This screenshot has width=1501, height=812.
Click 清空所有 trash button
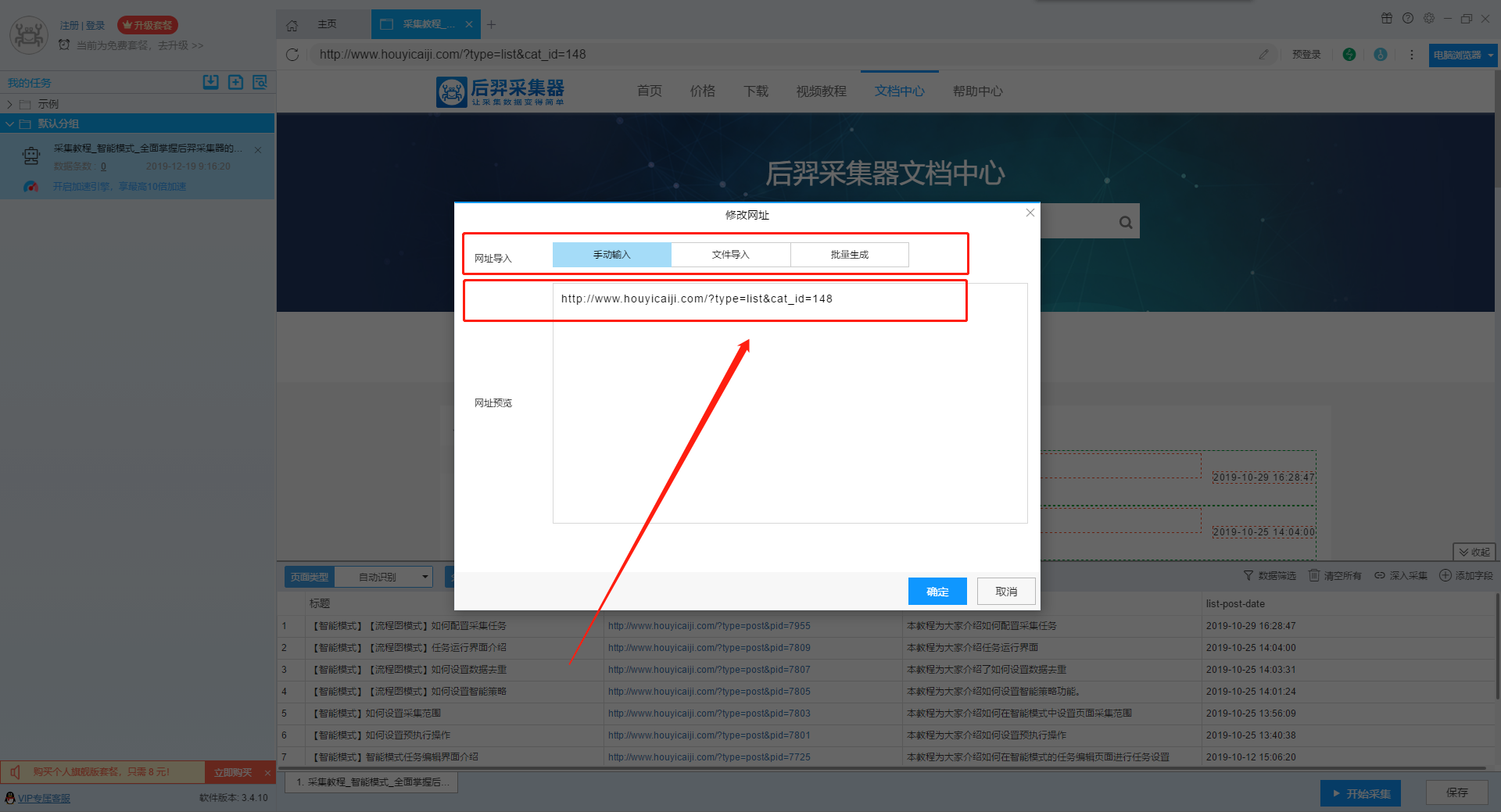click(x=1334, y=575)
